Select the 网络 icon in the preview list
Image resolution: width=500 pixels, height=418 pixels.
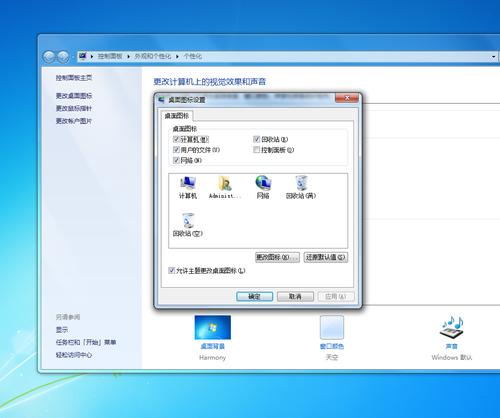click(263, 188)
